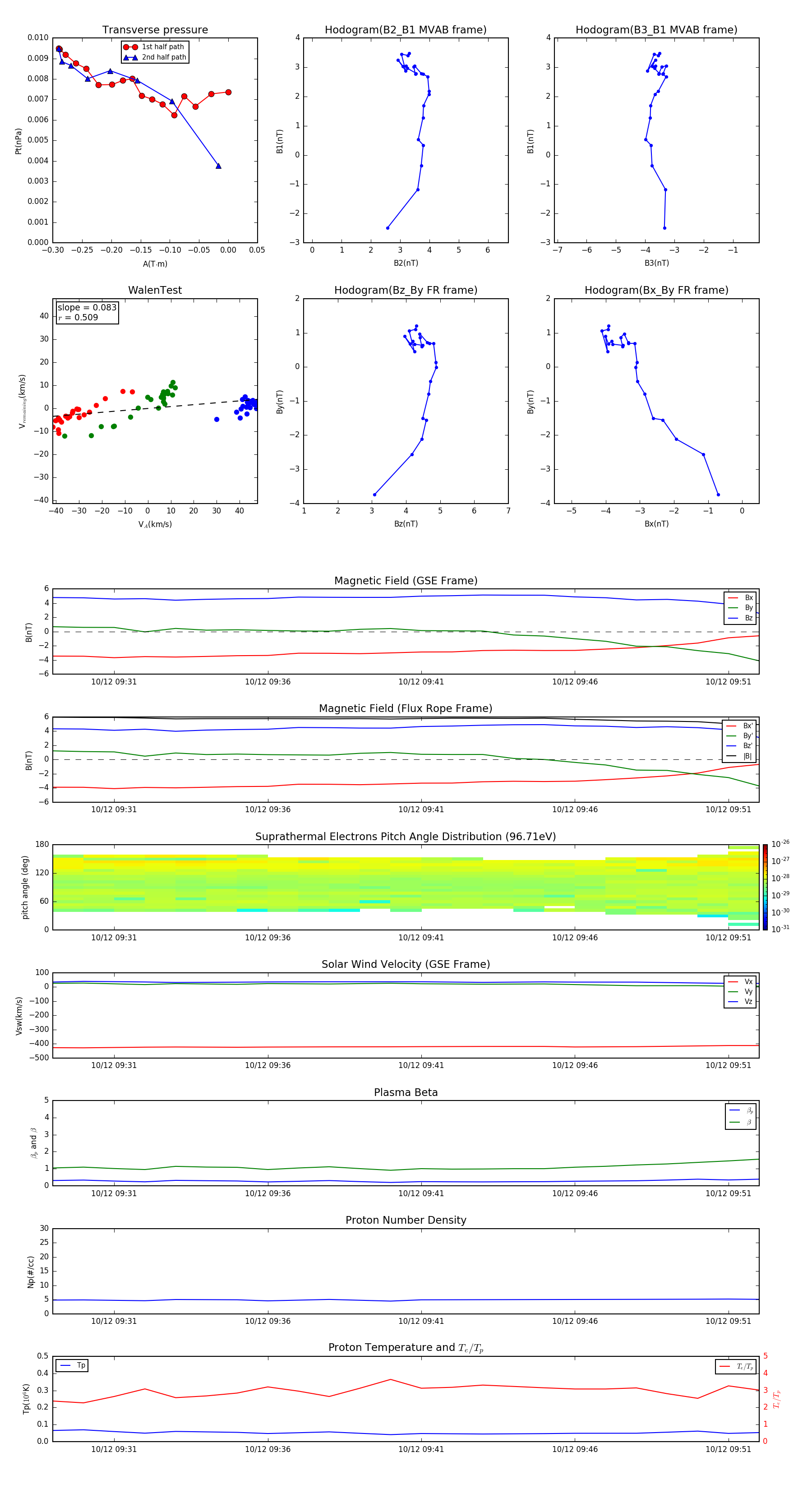Select the "Tp" legend entry

click(x=73, y=1365)
